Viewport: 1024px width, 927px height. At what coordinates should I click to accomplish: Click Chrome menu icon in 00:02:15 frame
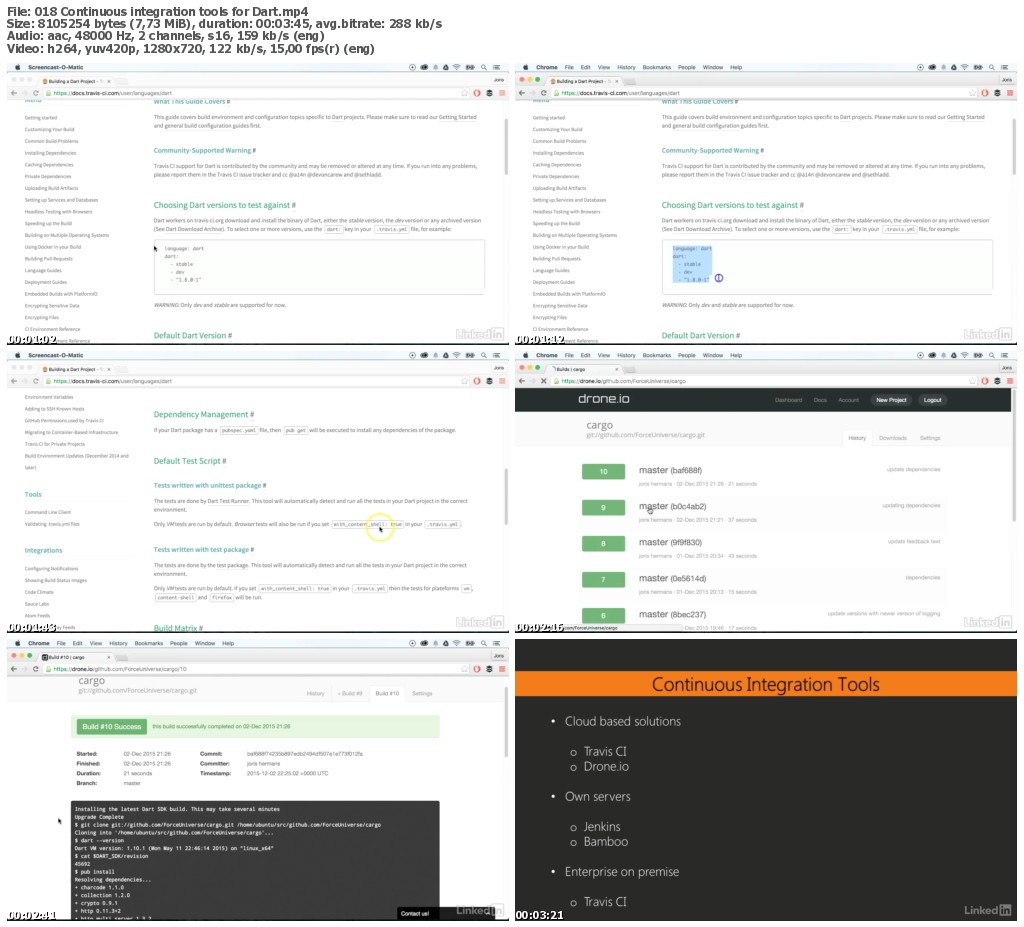[1010, 381]
